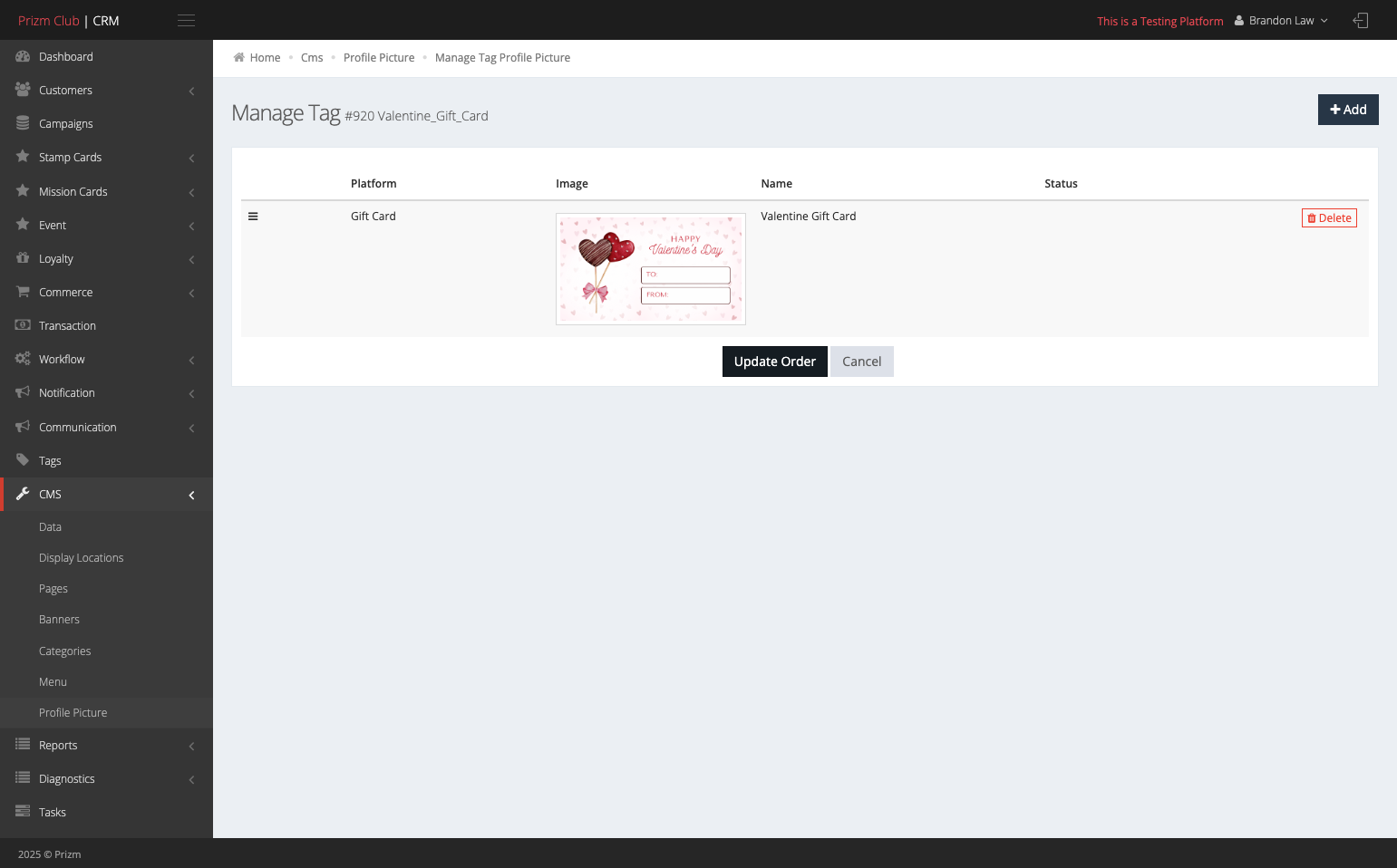Expand the Notification menu chevron
This screenshot has height=868, width=1397.
click(x=191, y=393)
